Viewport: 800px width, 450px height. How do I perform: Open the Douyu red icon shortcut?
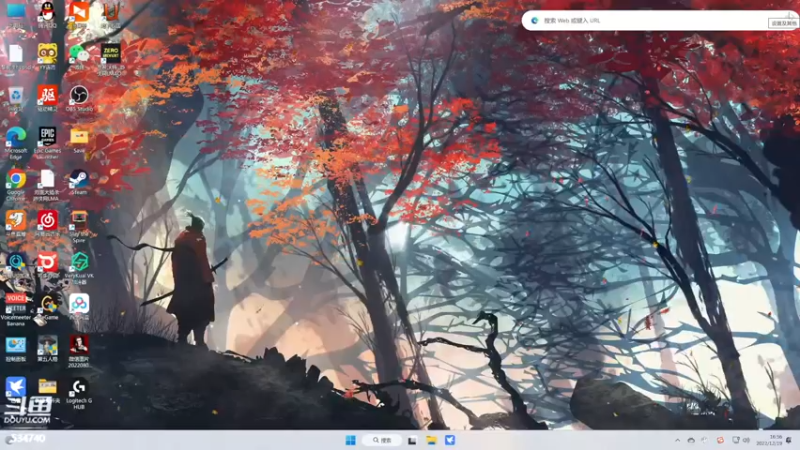pos(47,262)
